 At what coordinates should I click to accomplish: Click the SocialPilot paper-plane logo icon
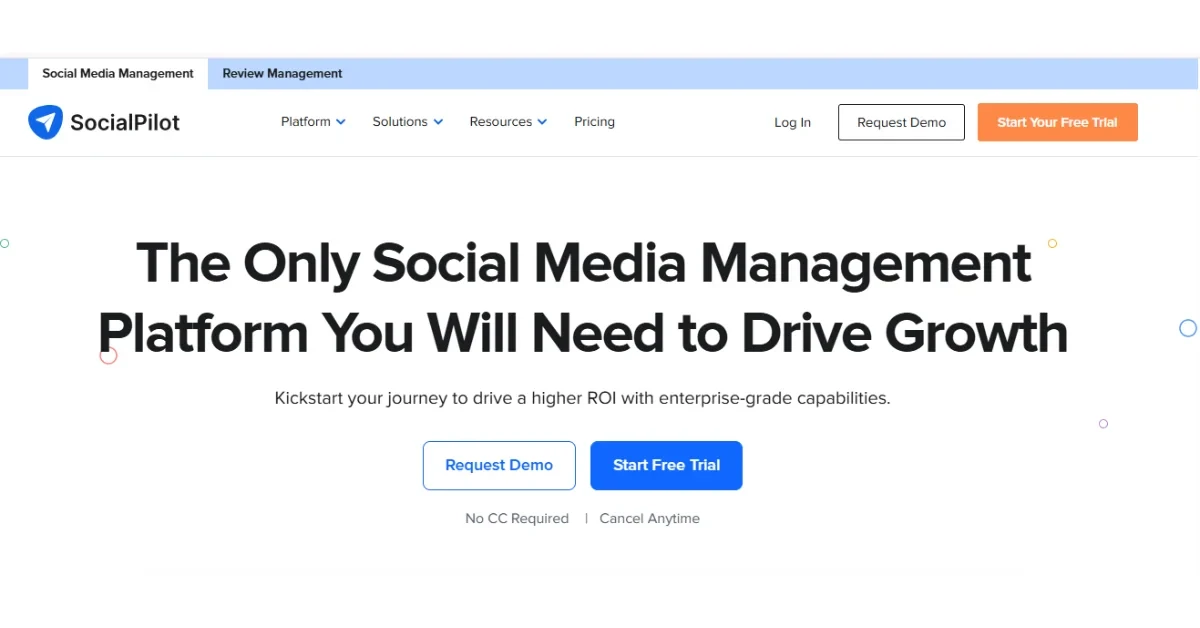click(45, 122)
